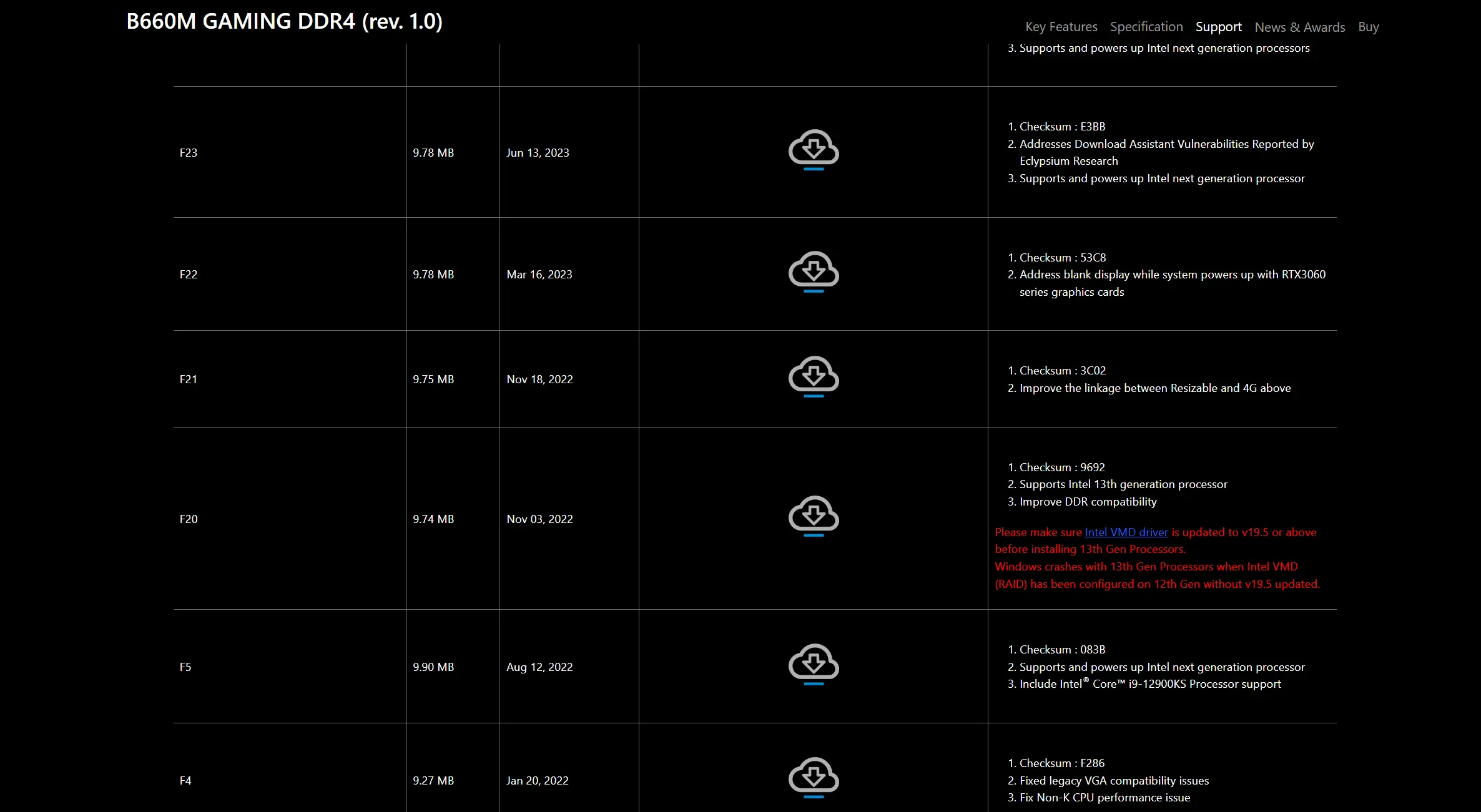Download BIOS version F22
1481x812 pixels.
pyautogui.click(x=814, y=271)
